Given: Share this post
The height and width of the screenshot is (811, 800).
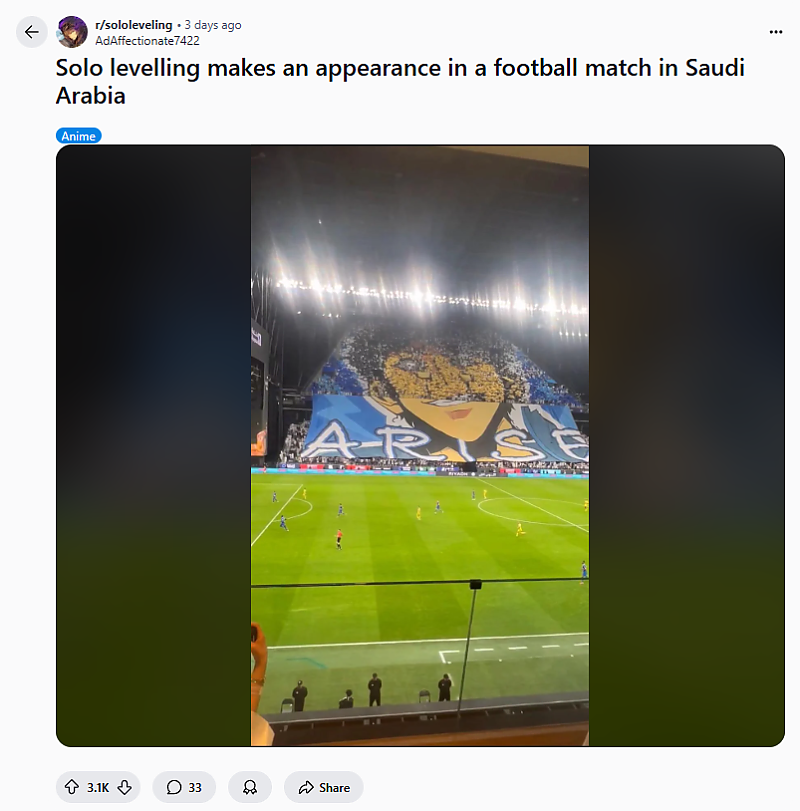Looking at the screenshot, I should point(323,787).
